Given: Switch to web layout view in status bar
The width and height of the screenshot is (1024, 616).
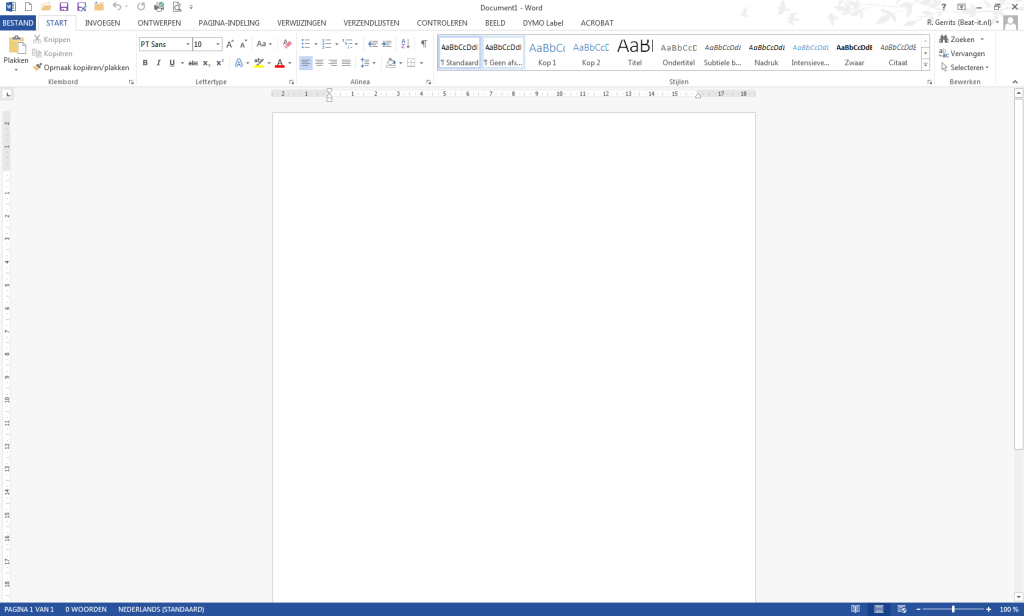Looking at the screenshot, I should [902, 609].
